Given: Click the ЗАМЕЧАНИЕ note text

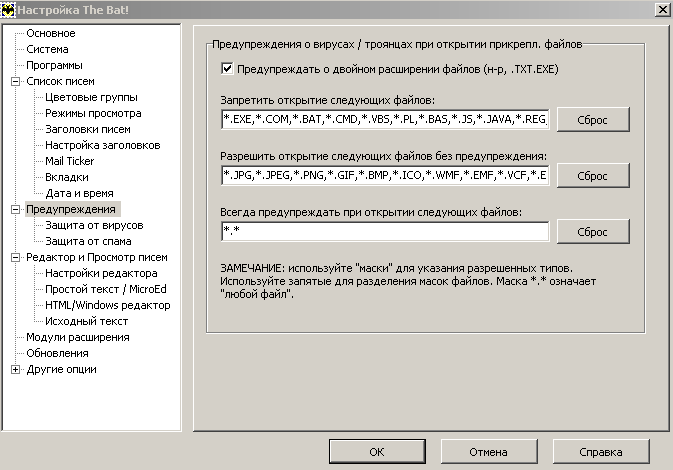Looking at the screenshot, I should coord(408,281).
